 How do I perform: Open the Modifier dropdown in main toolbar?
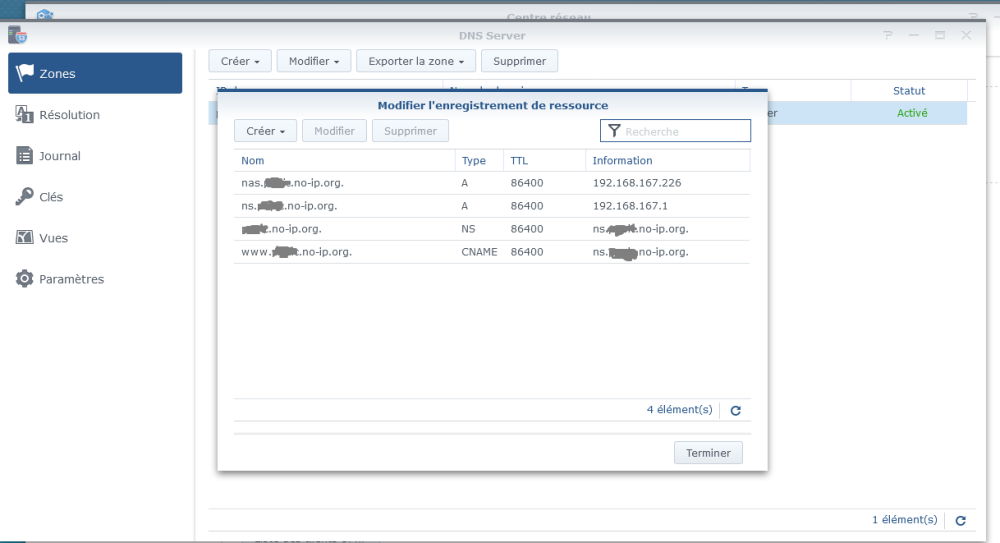(x=313, y=61)
